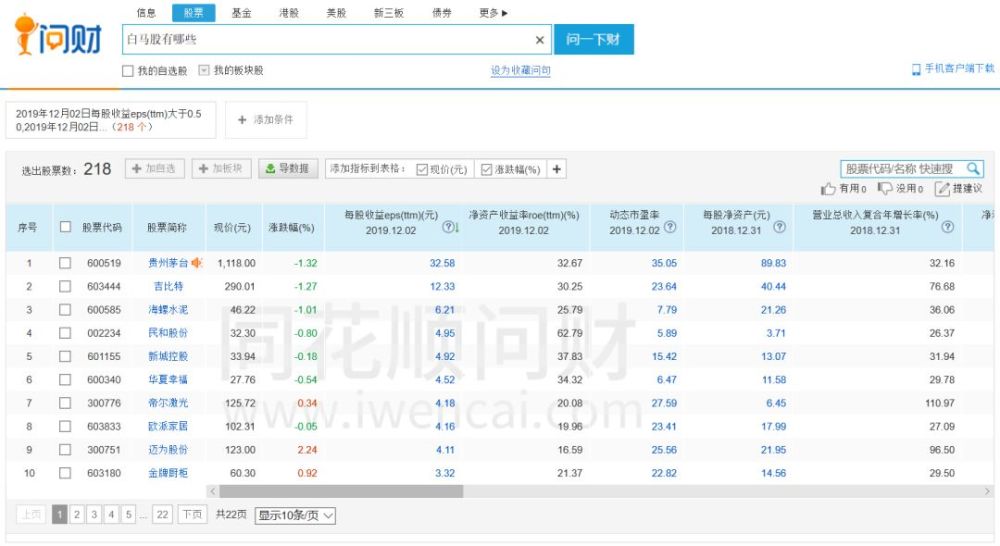1000x546 pixels.
Task: Check the box for stock 002234
Action: coord(65,333)
